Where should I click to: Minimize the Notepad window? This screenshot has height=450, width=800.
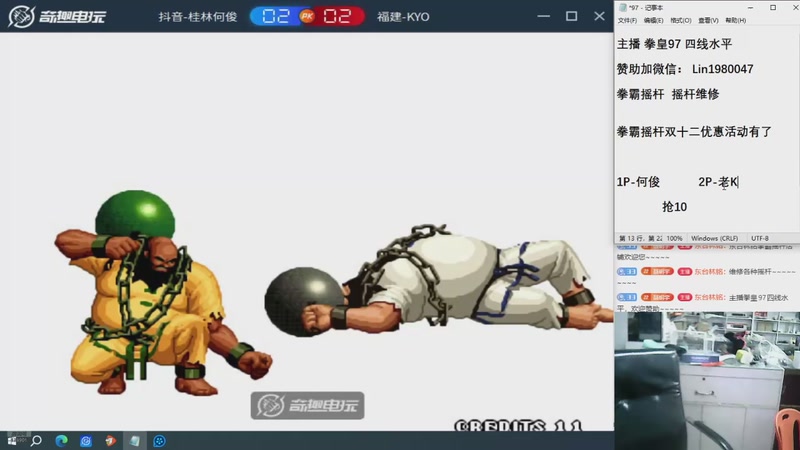point(751,8)
